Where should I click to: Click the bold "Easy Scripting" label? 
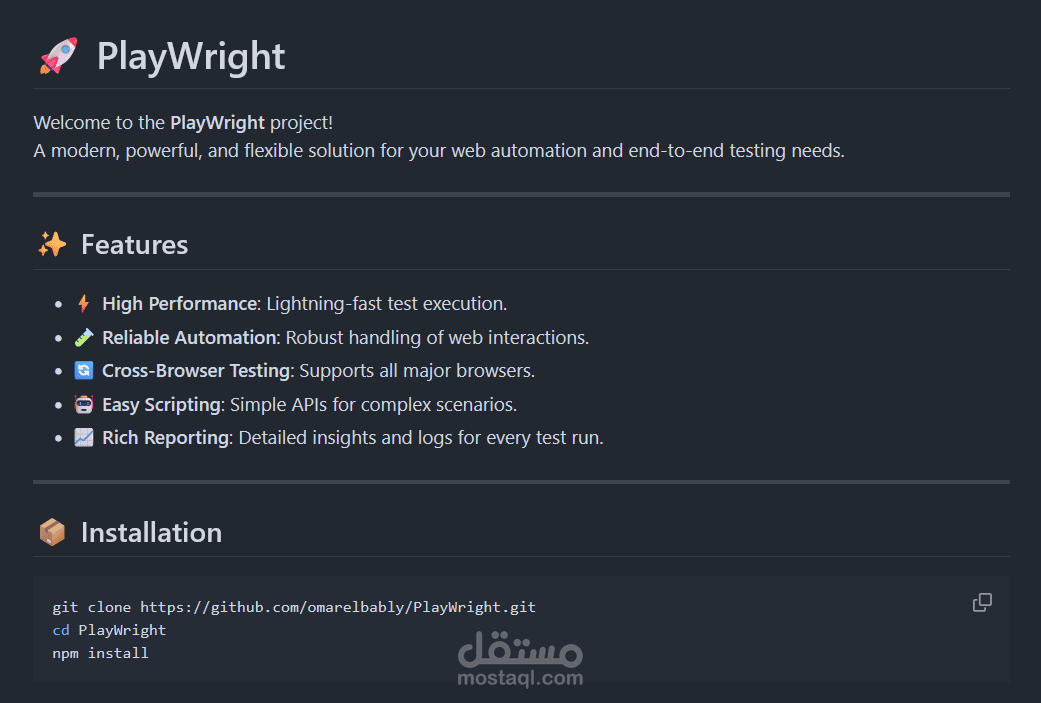[x=161, y=404]
